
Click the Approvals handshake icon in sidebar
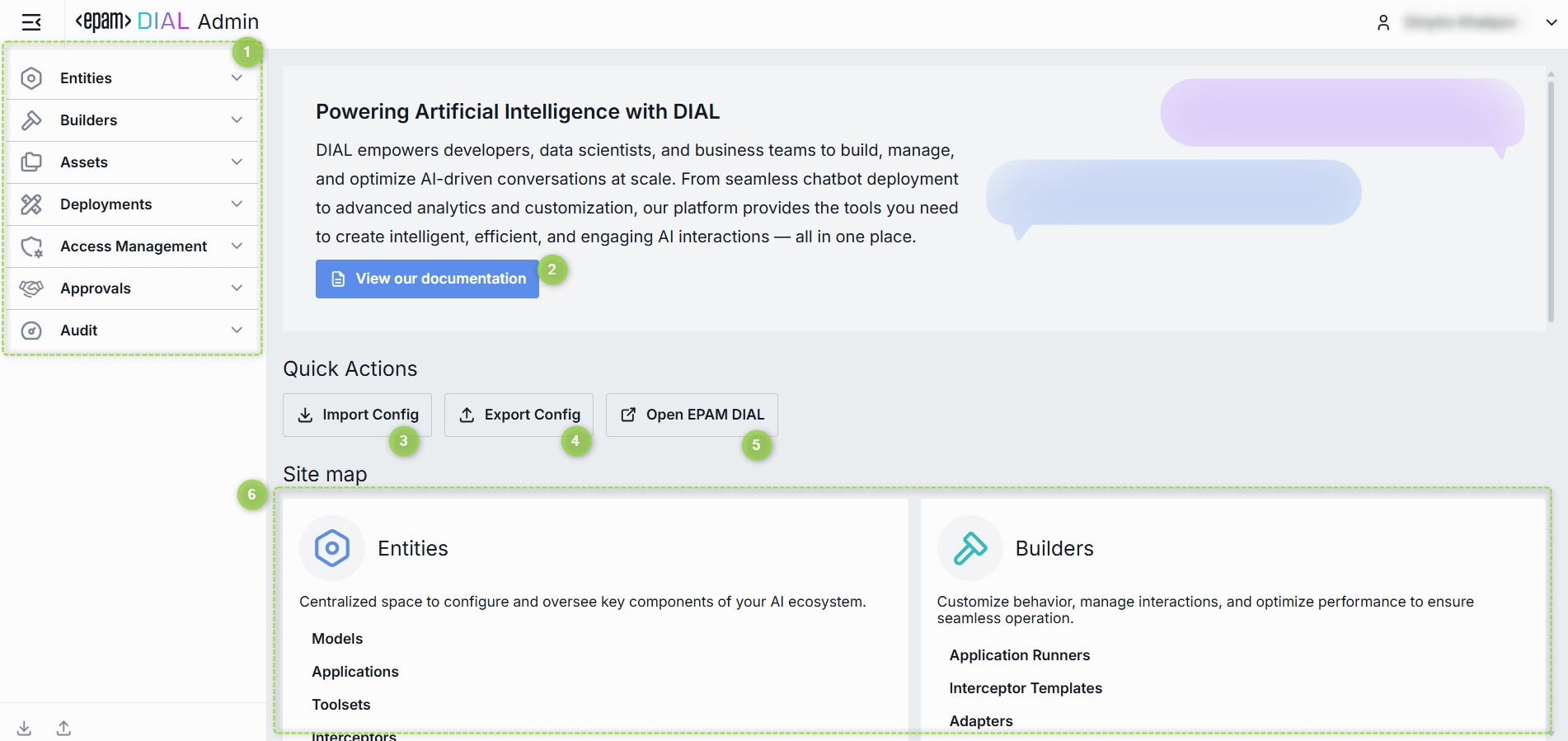31,288
